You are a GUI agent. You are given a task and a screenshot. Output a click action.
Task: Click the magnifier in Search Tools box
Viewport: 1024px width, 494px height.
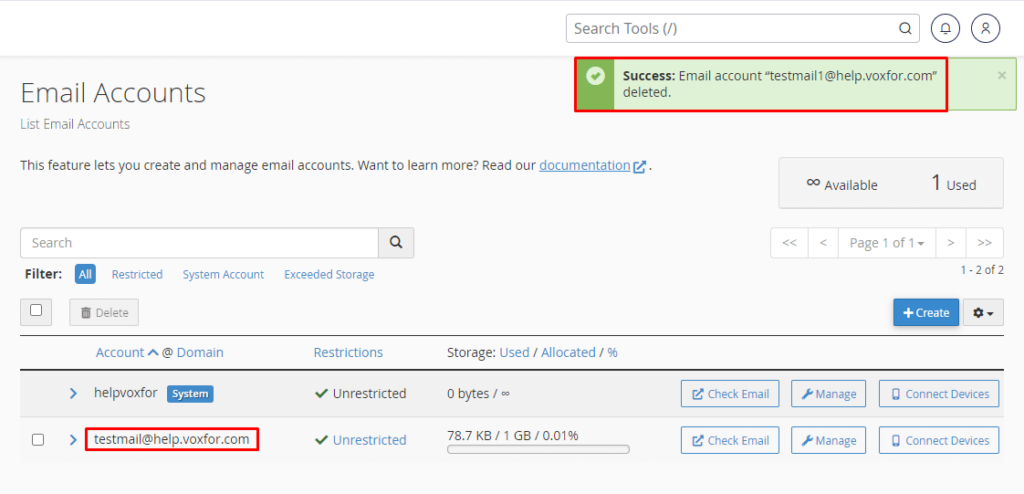pos(905,29)
